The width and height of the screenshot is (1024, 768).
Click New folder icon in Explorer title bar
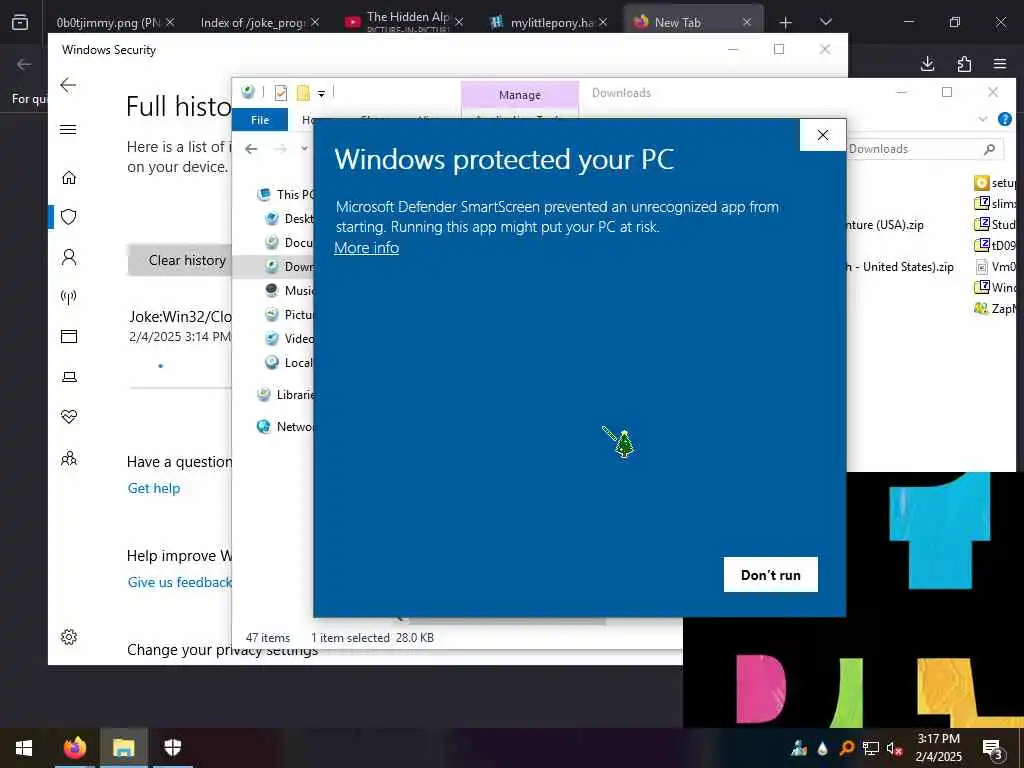tap(303, 93)
